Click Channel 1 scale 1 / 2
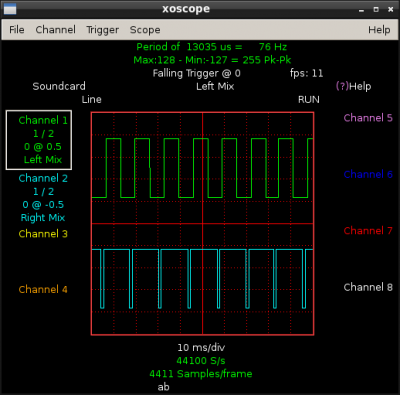The image size is (400, 395). point(43,134)
